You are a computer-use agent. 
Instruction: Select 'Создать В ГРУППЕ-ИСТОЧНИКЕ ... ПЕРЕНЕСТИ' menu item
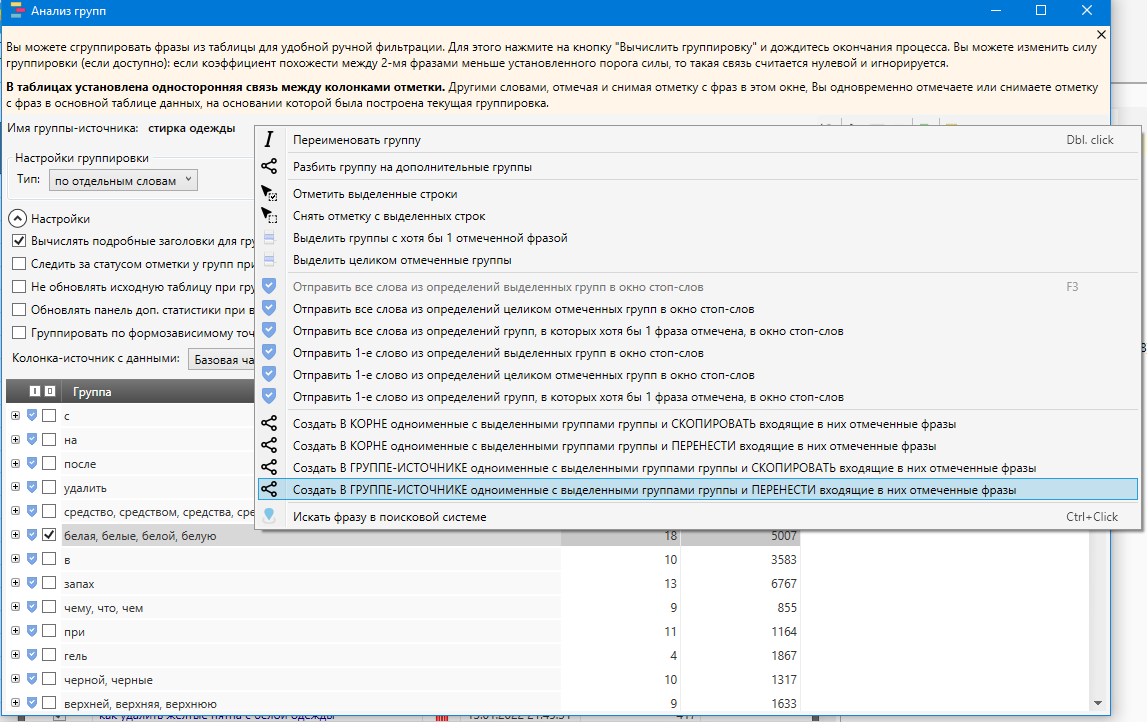698,489
